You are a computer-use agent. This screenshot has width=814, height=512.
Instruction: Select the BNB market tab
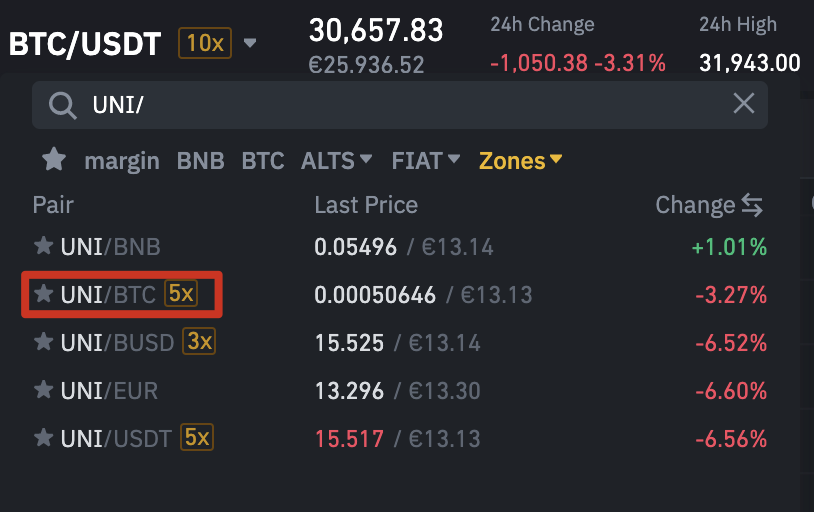[200, 160]
